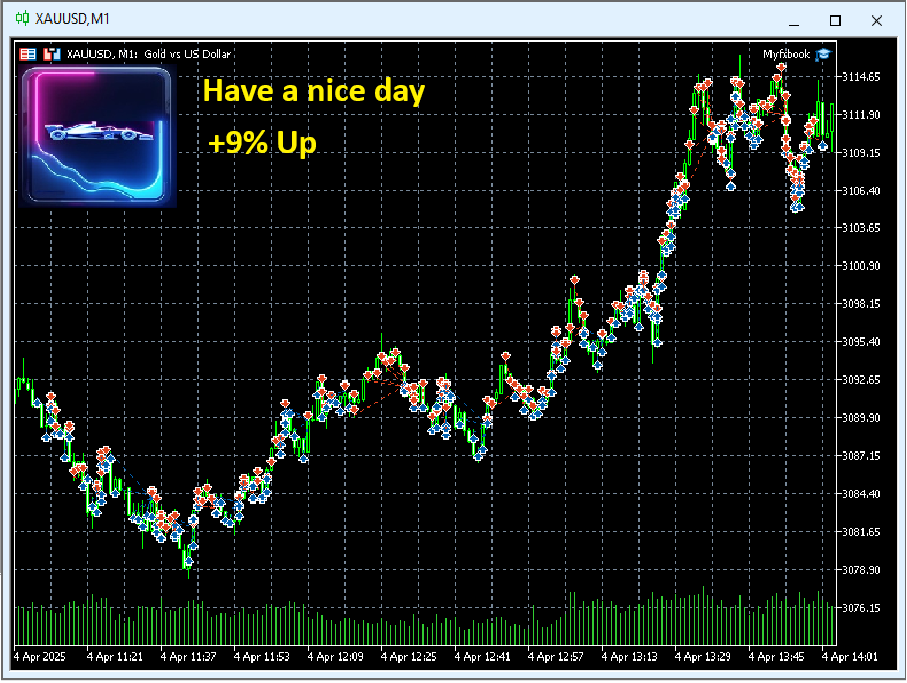Image resolution: width=907 pixels, height=683 pixels.
Task: Click the race car logo image
Action: (x=97, y=136)
